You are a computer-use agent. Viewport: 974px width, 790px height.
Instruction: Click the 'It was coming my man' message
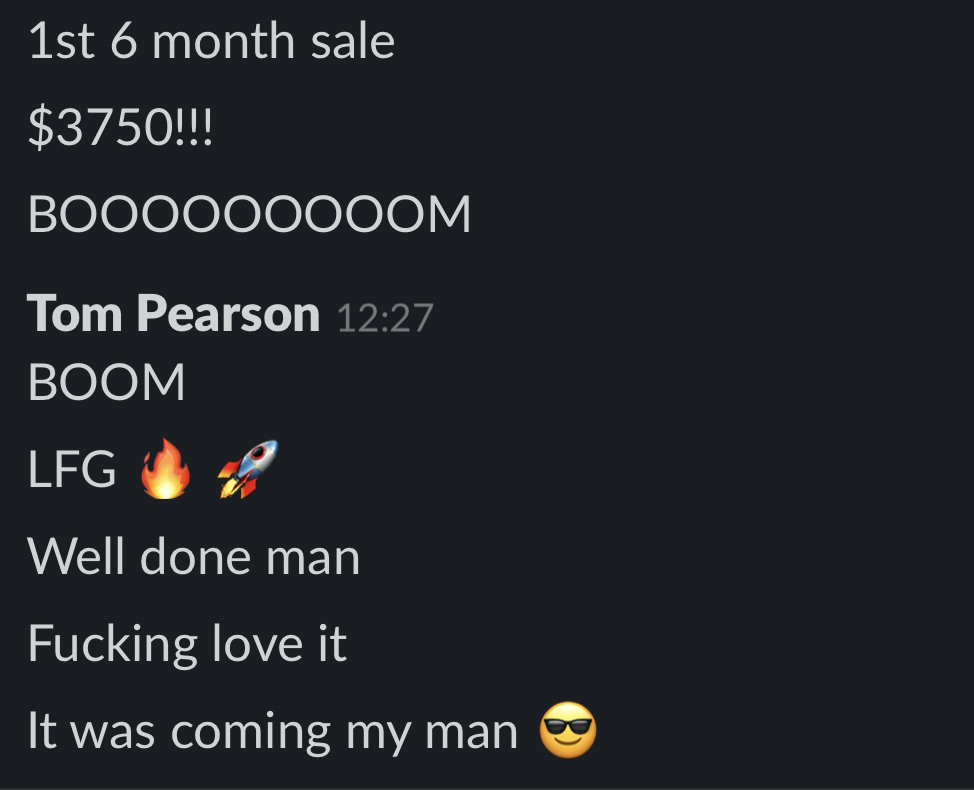coord(273,732)
